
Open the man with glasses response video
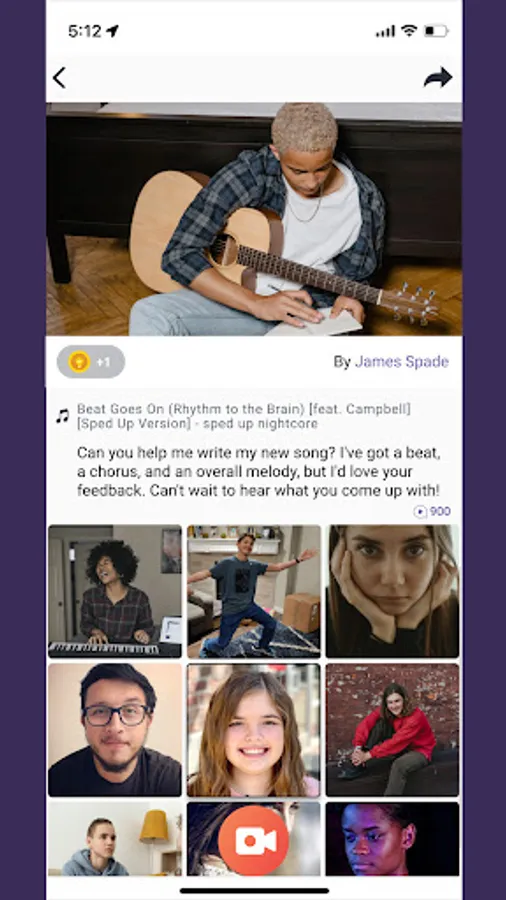[x=115, y=730]
